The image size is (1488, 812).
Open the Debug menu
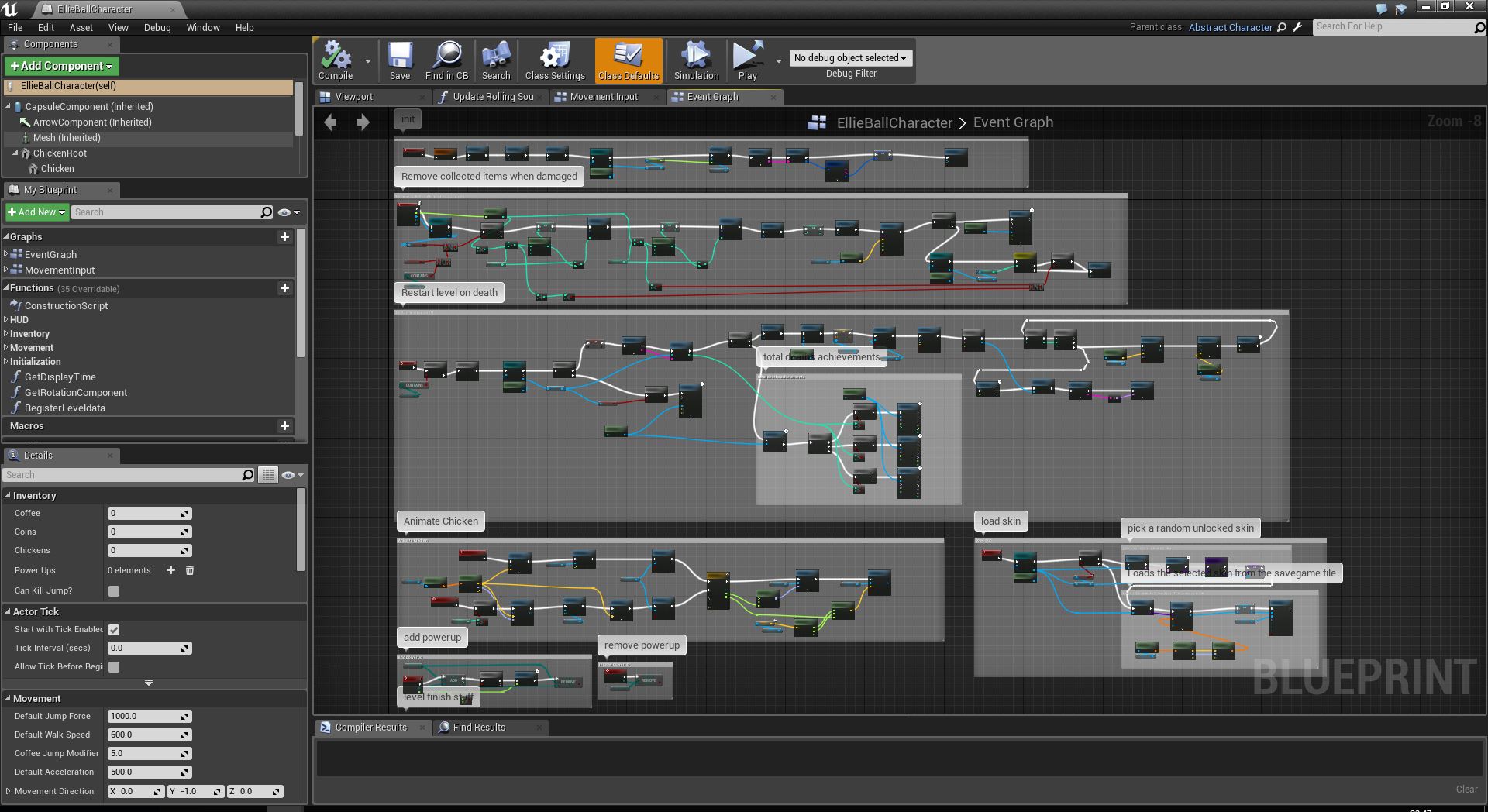coord(157,27)
